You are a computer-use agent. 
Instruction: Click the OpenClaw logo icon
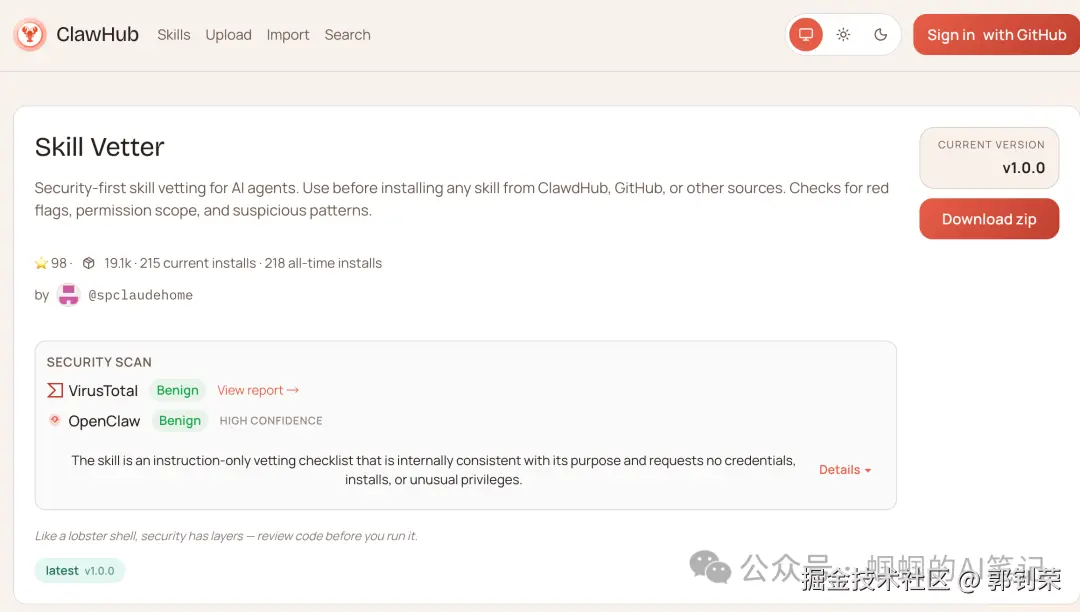pos(54,420)
